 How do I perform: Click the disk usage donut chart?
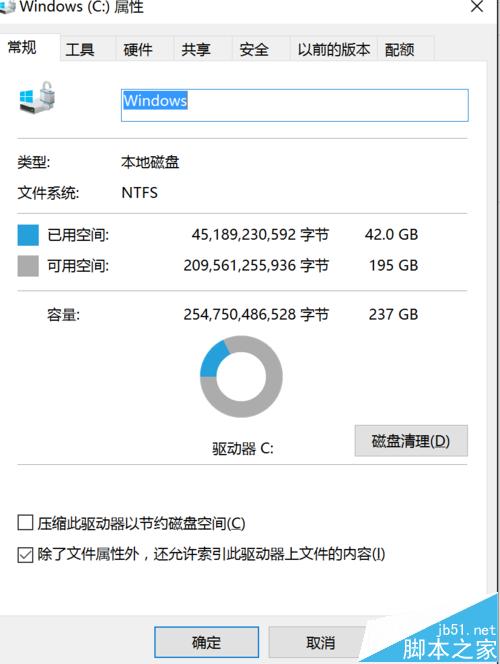pos(241,376)
